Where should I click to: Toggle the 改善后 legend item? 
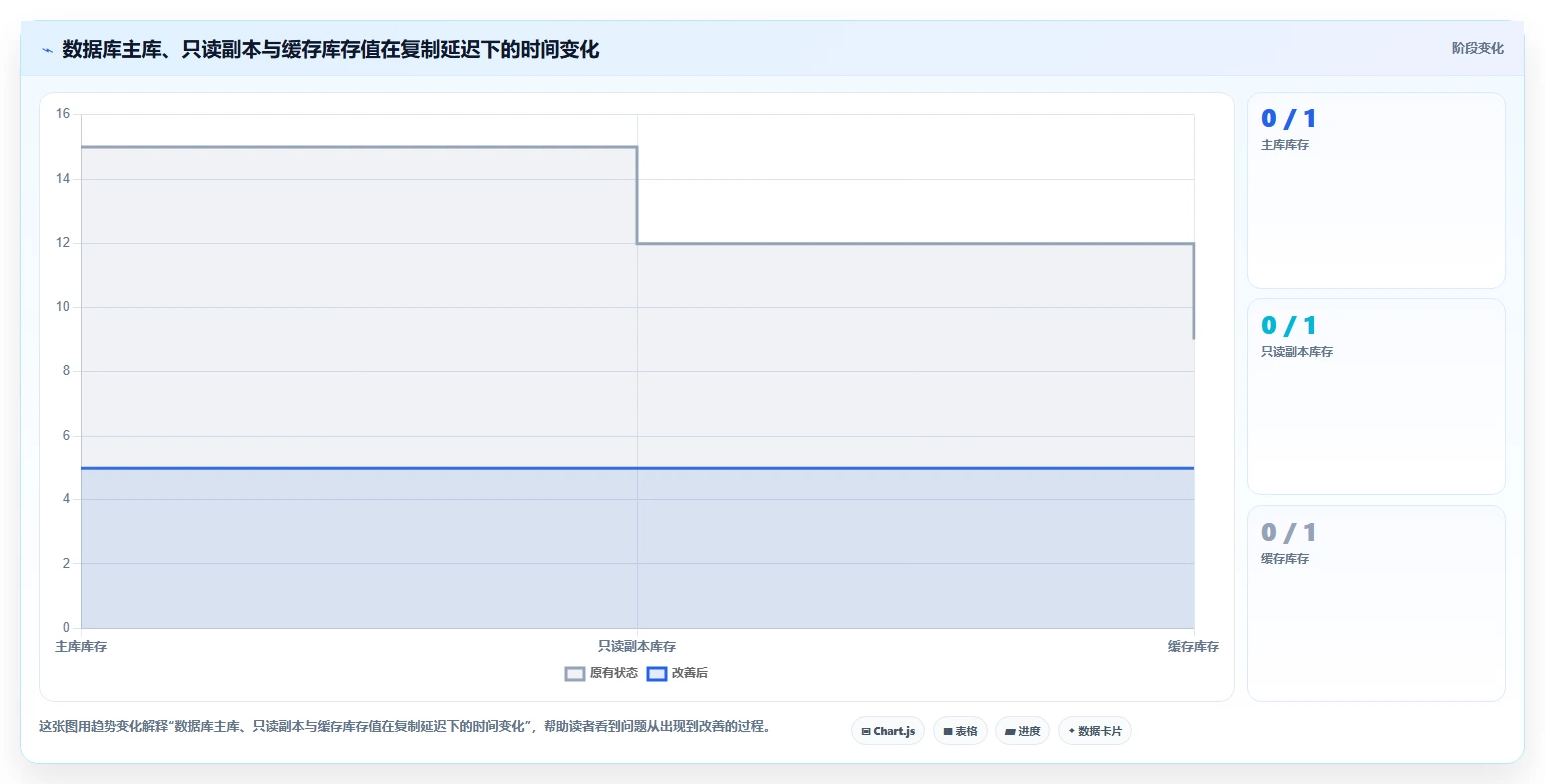click(677, 673)
